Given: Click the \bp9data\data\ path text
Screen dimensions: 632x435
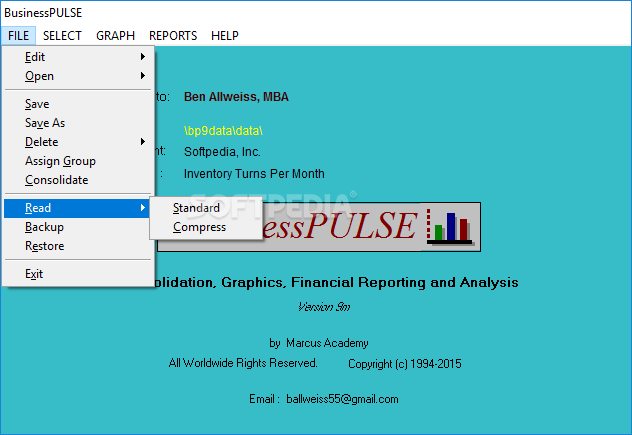Looking at the screenshot, I should pyautogui.click(x=223, y=131).
